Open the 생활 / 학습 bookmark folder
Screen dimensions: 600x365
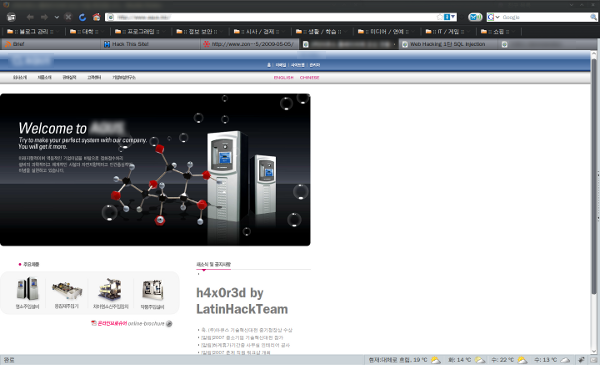(x=321, y=32)
